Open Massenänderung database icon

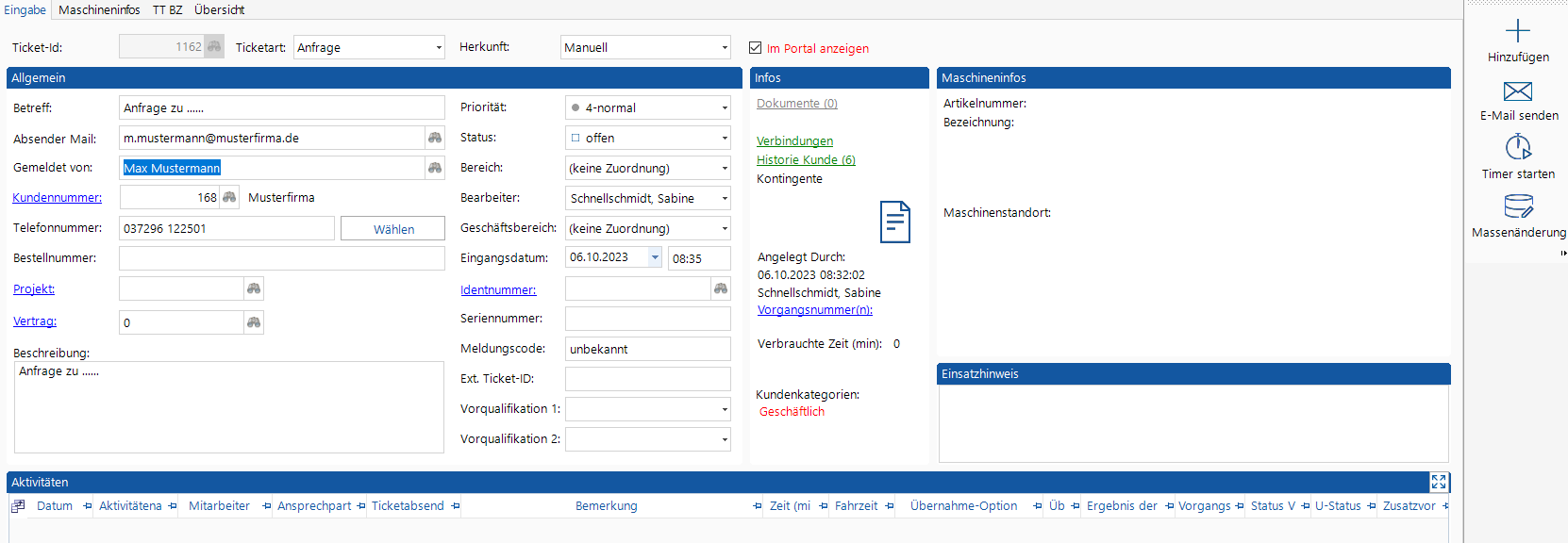1517,206
